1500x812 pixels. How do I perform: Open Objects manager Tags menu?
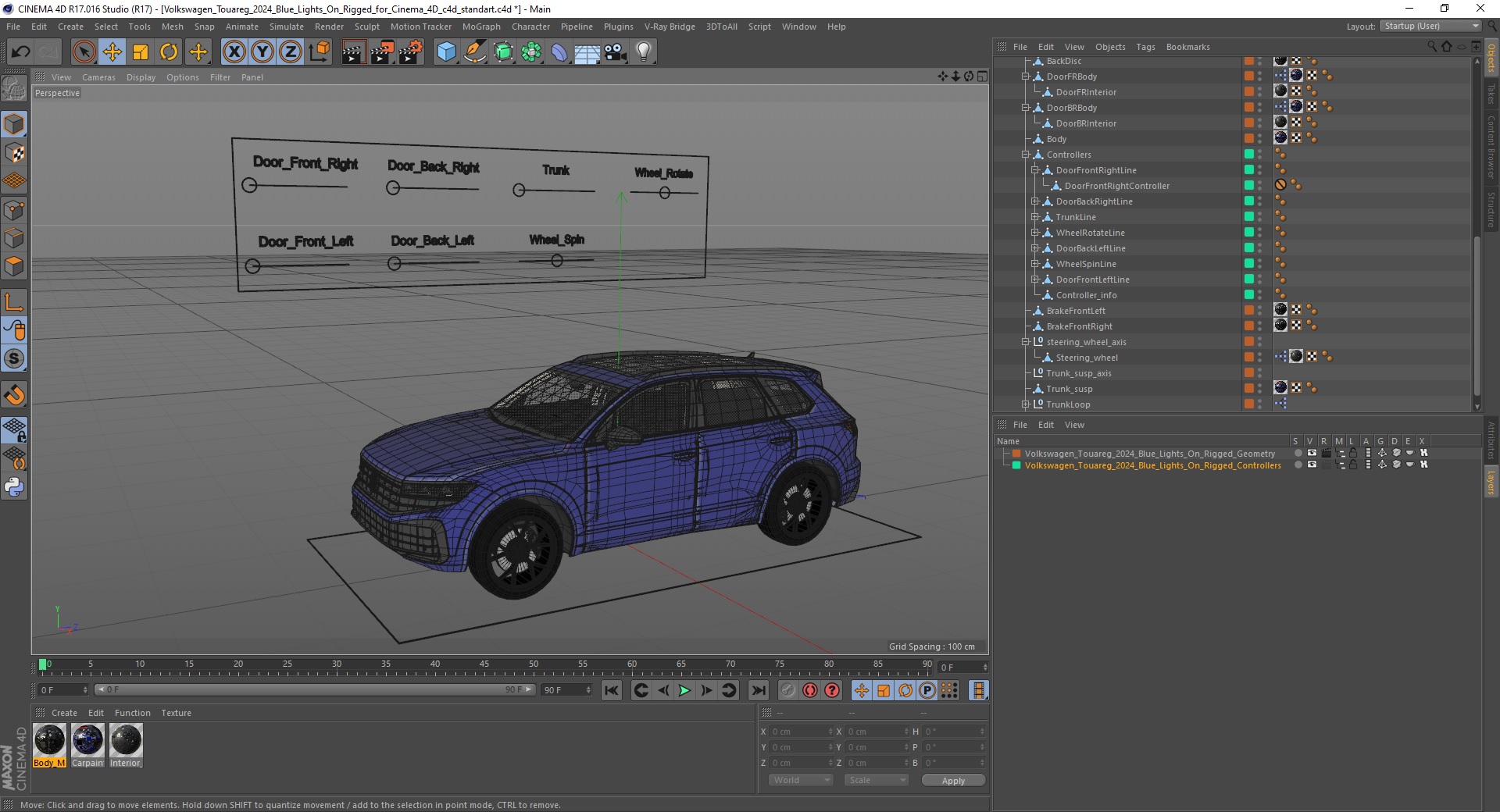tap(1145, 47)
